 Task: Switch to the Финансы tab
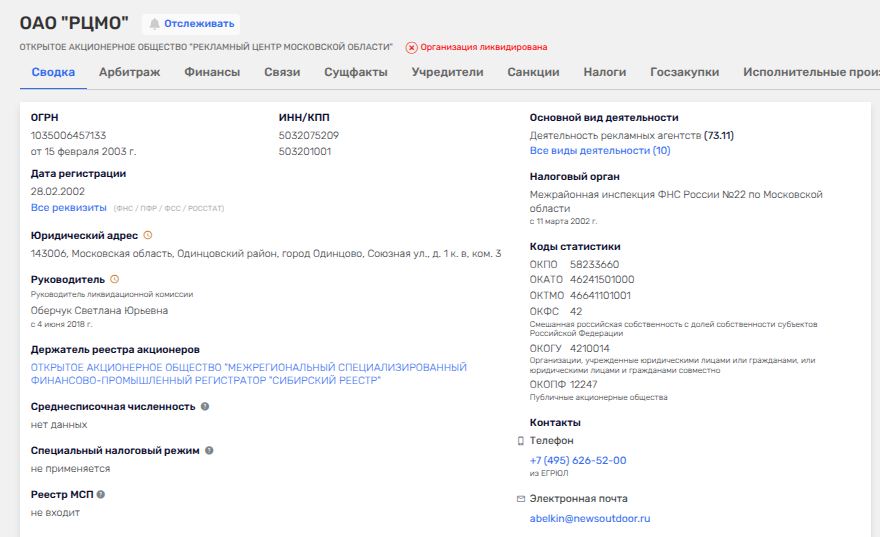pyautogui.click(x=212, y=72)
